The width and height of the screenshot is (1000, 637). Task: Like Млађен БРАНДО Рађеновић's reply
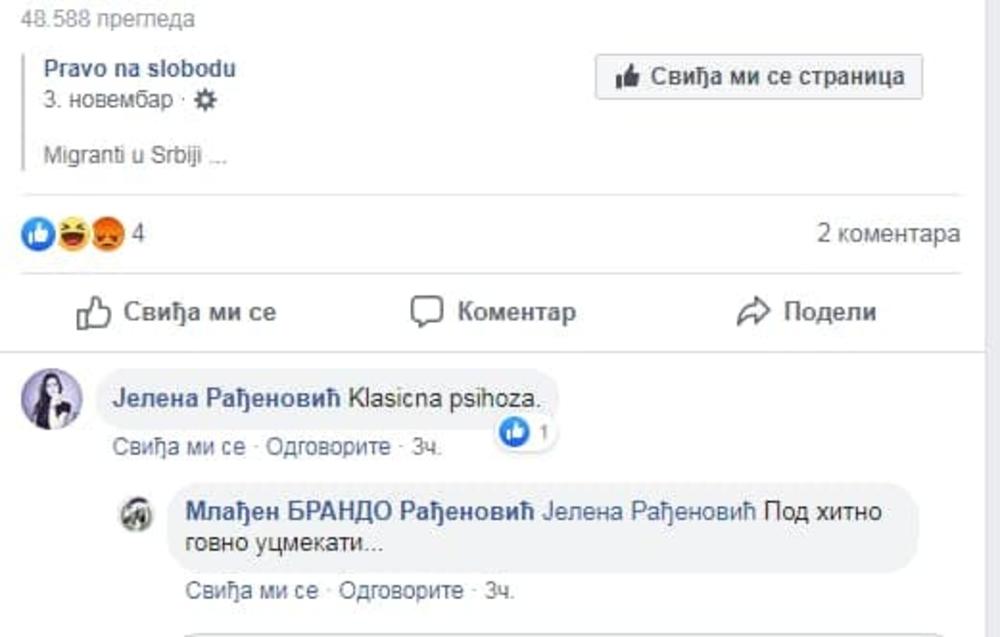coord(252,591)
